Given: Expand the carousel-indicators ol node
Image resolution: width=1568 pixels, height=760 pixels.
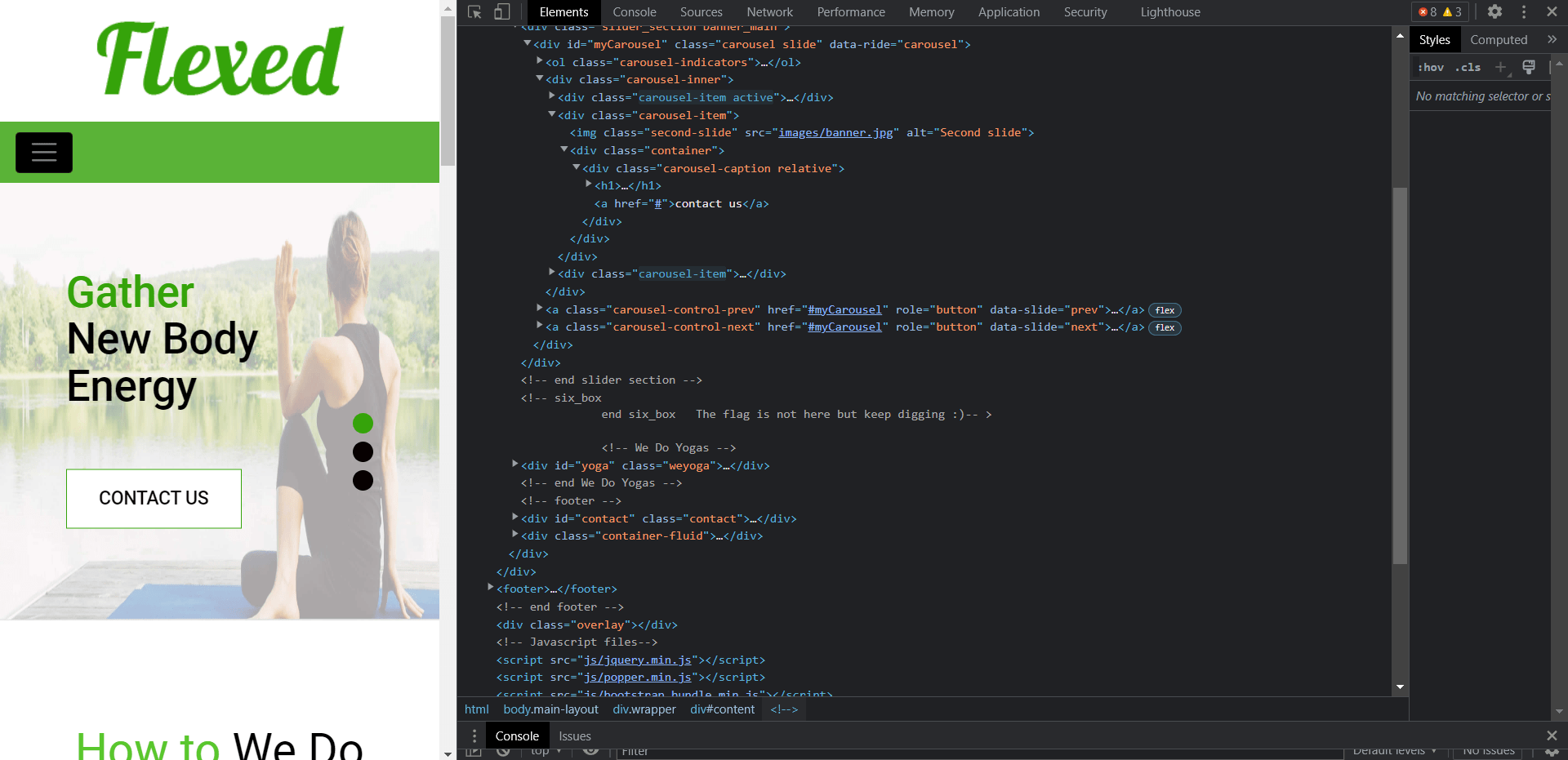Looking at the screenshot, I should click(540, 61).
